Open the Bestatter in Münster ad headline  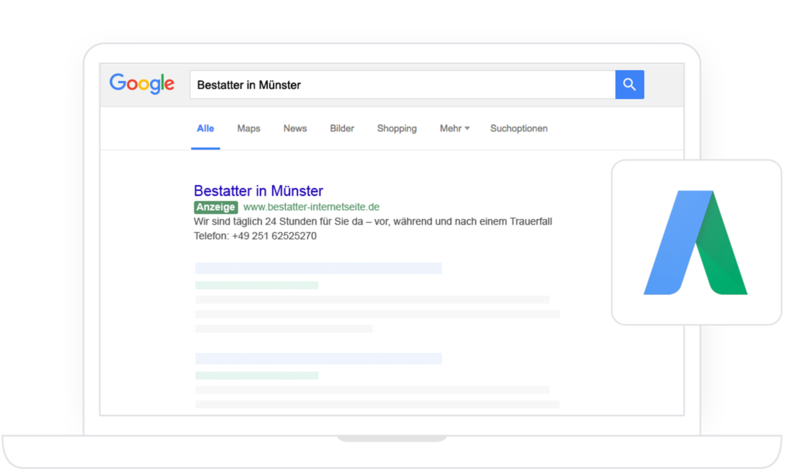coord(258,190)
